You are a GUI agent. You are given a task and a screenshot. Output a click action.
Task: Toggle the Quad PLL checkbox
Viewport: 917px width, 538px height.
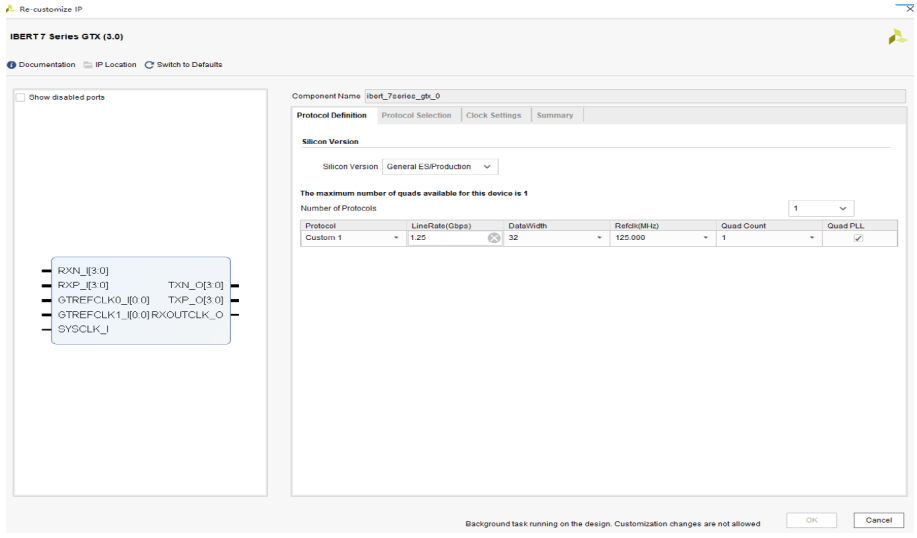(x=858, y=238)
